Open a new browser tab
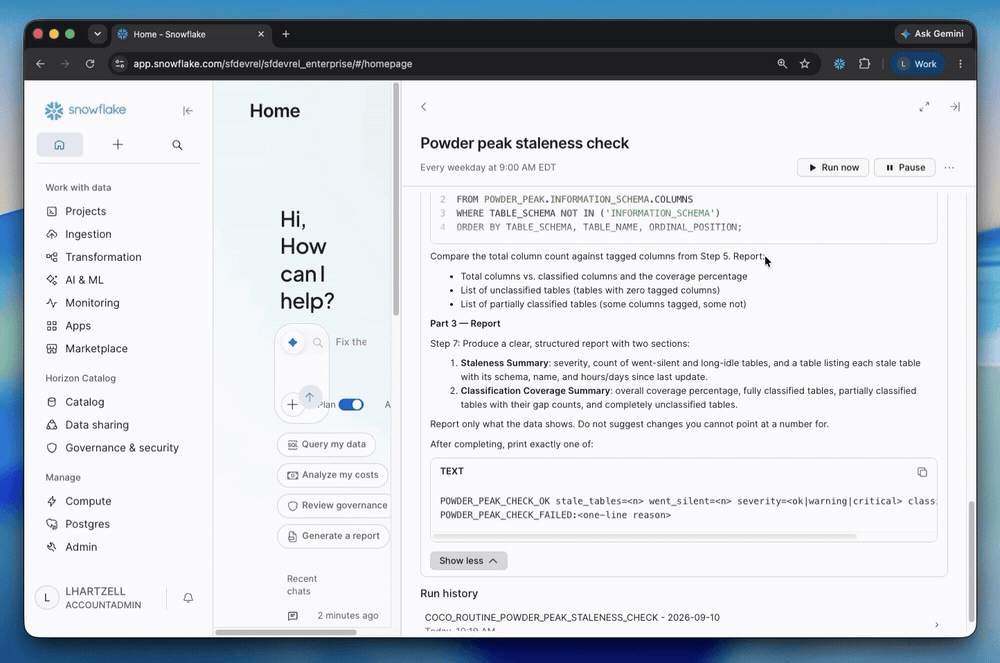Screen dimensions: 1000x663 (x=286, y=34)
